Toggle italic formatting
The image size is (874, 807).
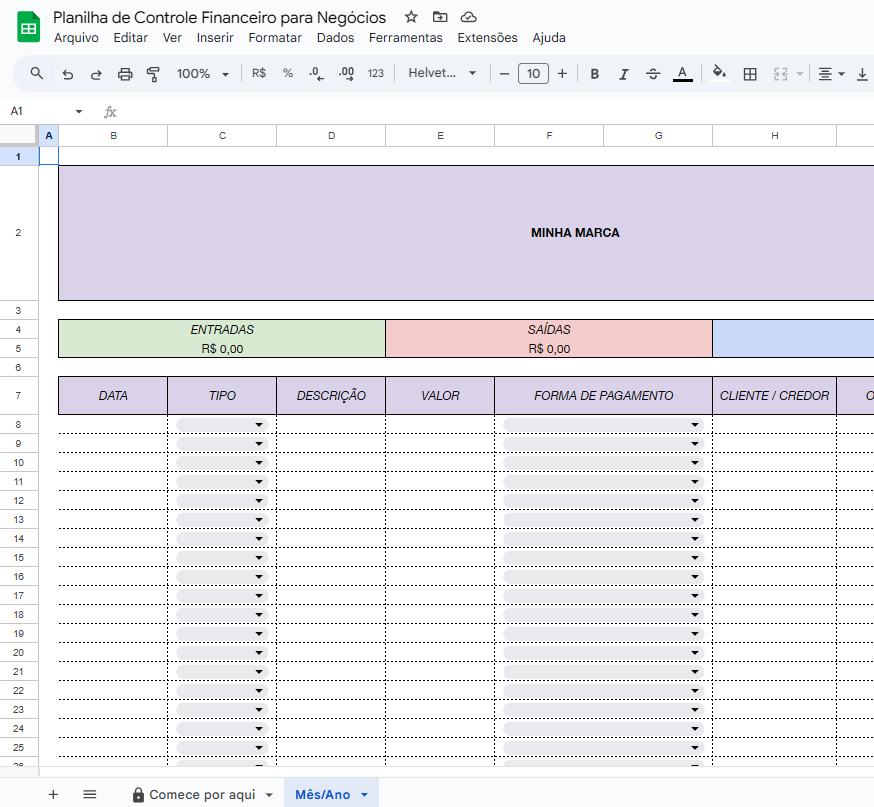point(623,73)
